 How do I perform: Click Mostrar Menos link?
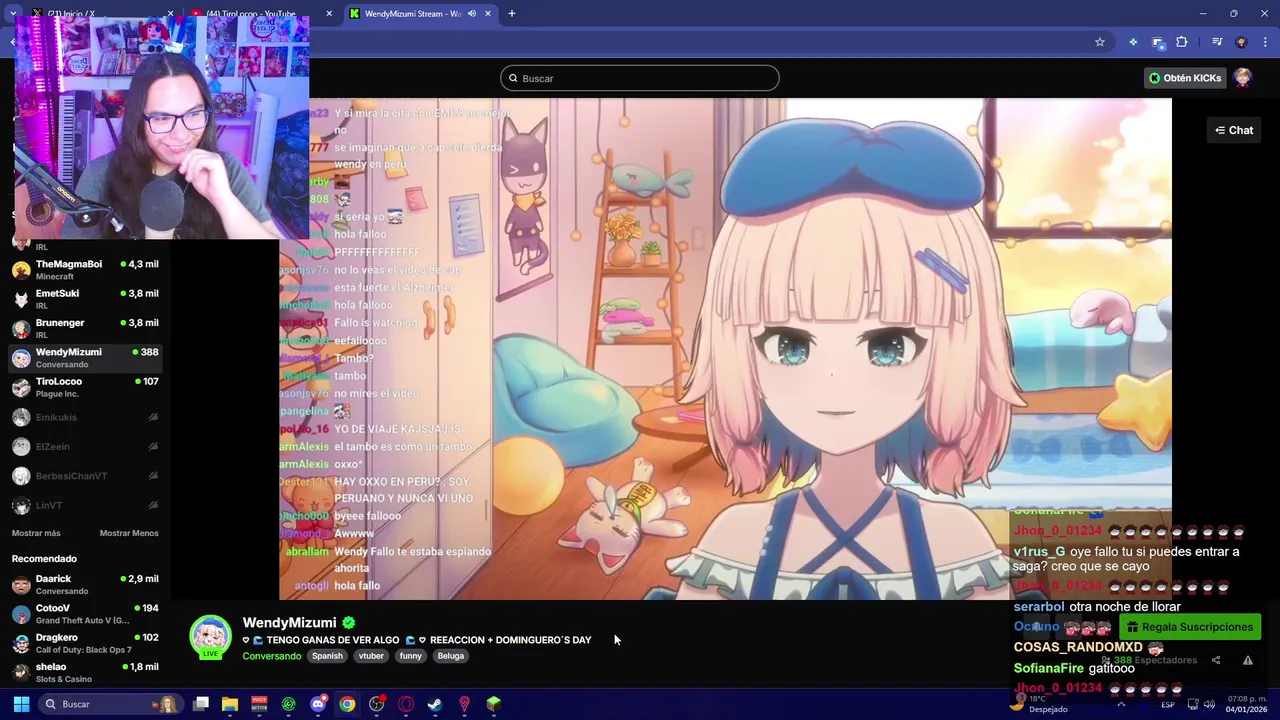[129, 533]
